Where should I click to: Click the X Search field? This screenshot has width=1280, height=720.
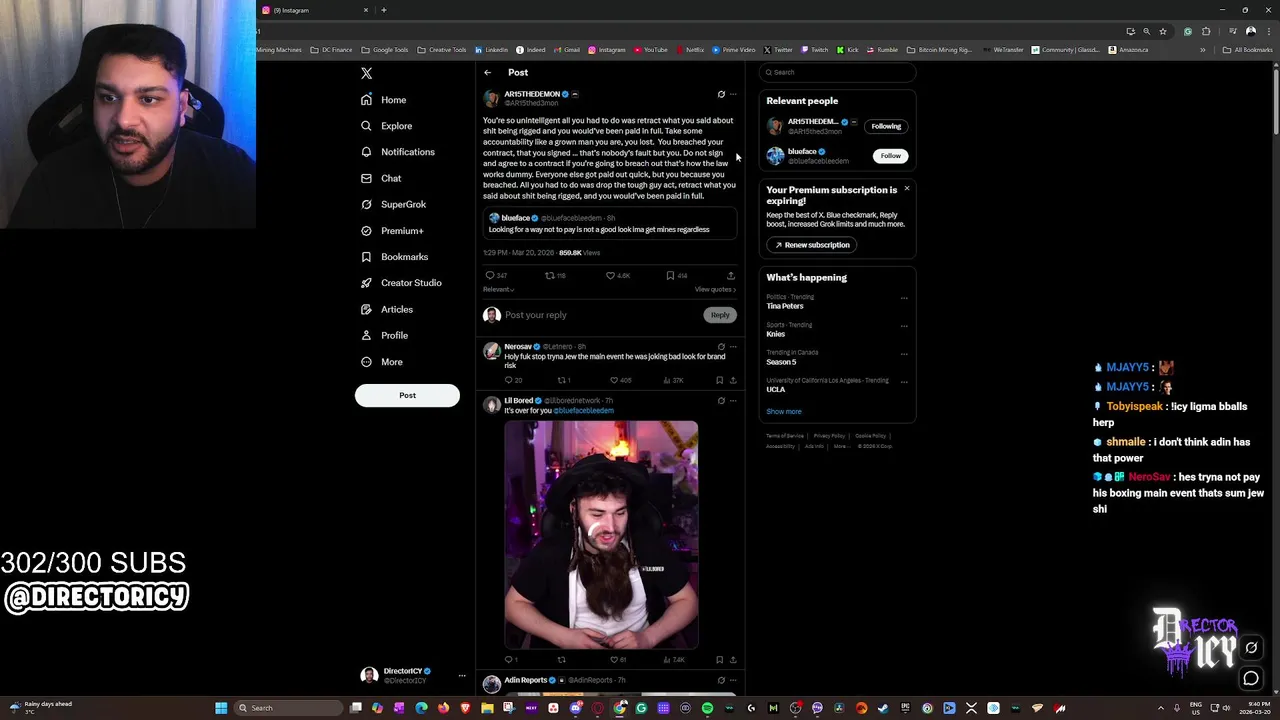coord(837,72)
